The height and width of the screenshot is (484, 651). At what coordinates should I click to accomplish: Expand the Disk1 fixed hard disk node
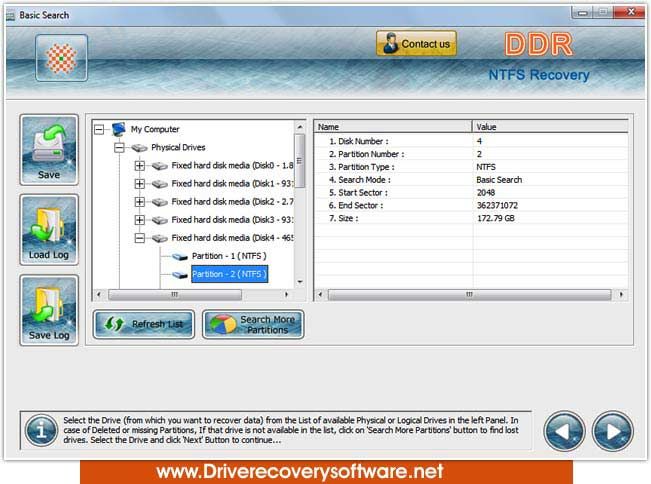[140, 183]
